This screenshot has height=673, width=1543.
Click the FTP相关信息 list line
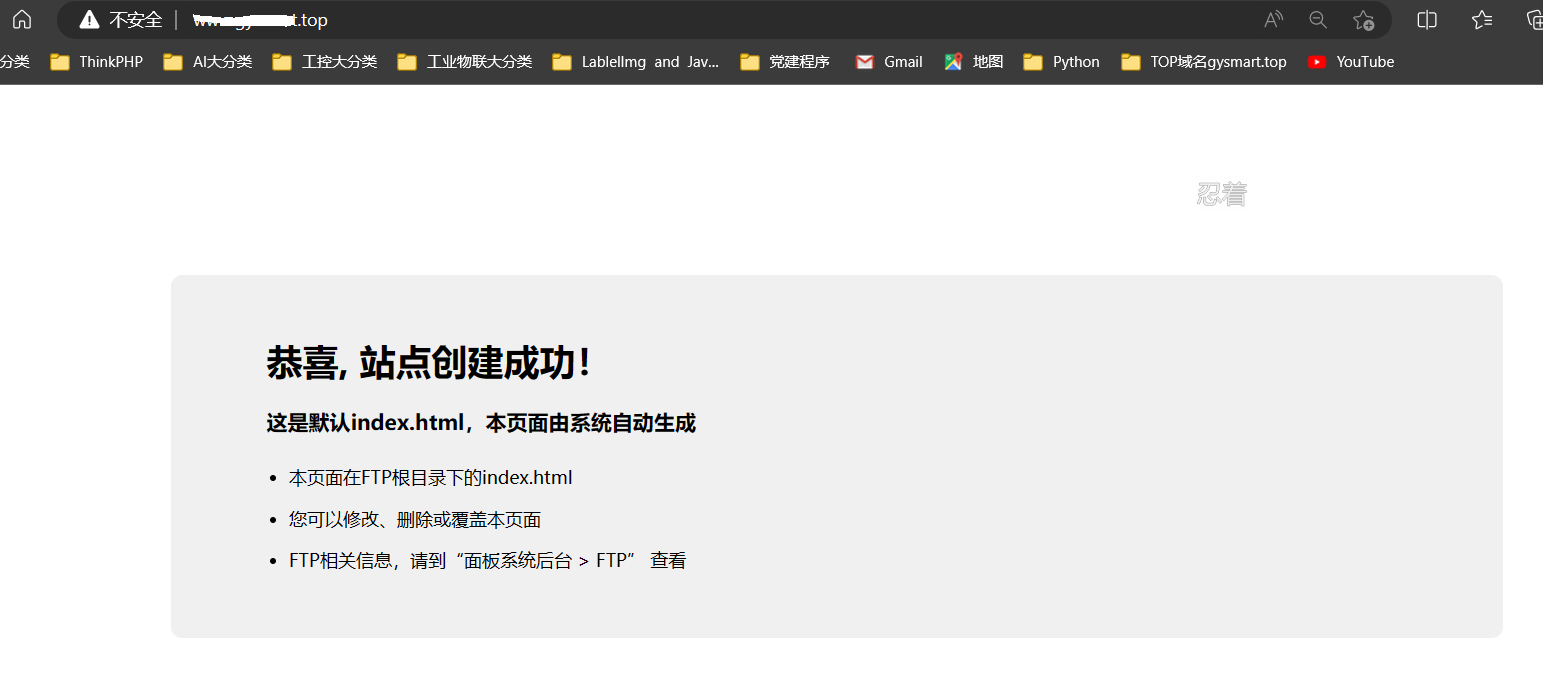click(x=488, y=561)
